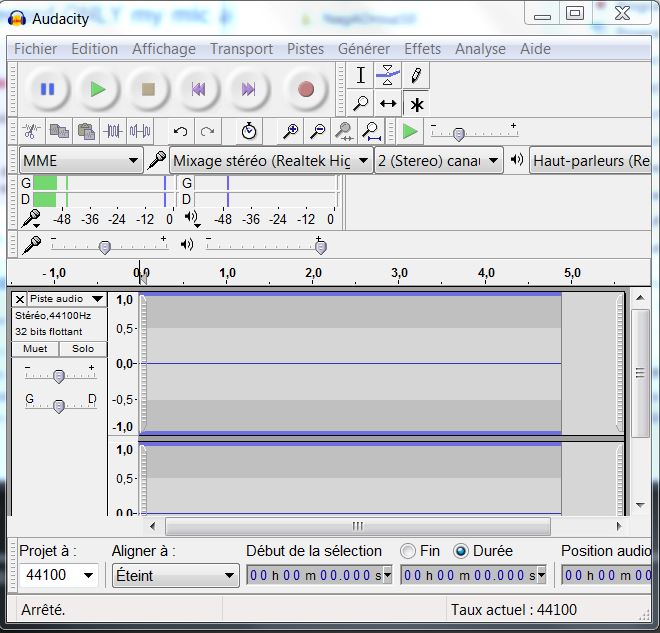This screenshot has height=633, width=660.
Task: Click the Cut scissors icon
Action: (x=32, y=132)
